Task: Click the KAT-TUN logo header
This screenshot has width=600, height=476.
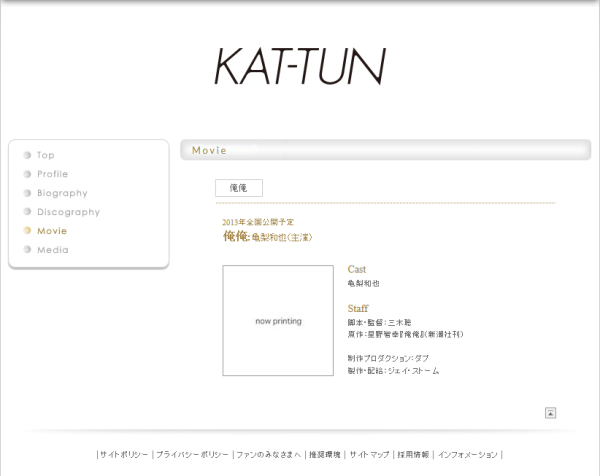Action: coord(300,66)
